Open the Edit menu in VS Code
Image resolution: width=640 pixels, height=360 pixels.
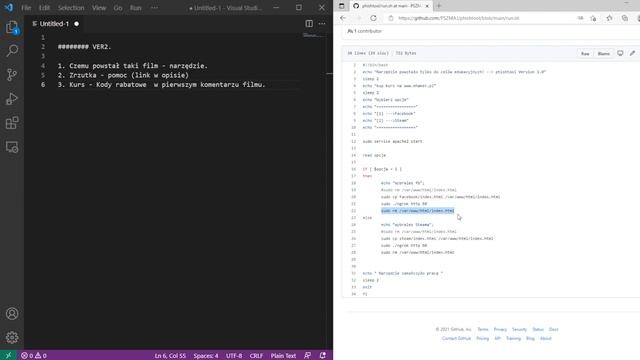click(44, 8)
